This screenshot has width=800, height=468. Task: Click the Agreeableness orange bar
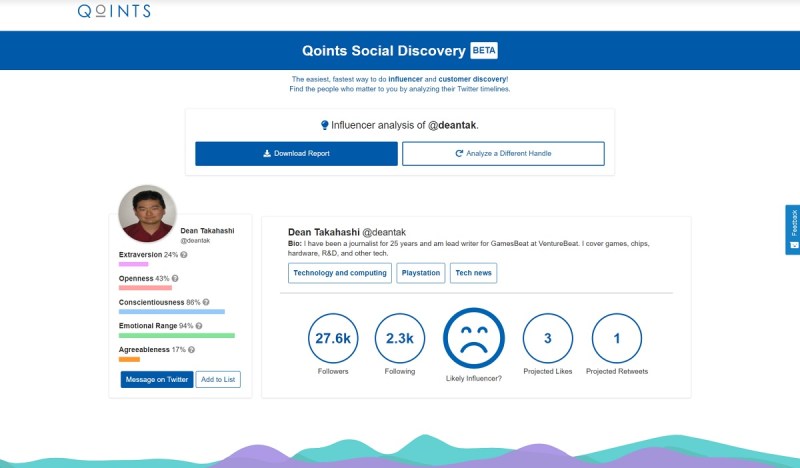click(x=130, y=359)
